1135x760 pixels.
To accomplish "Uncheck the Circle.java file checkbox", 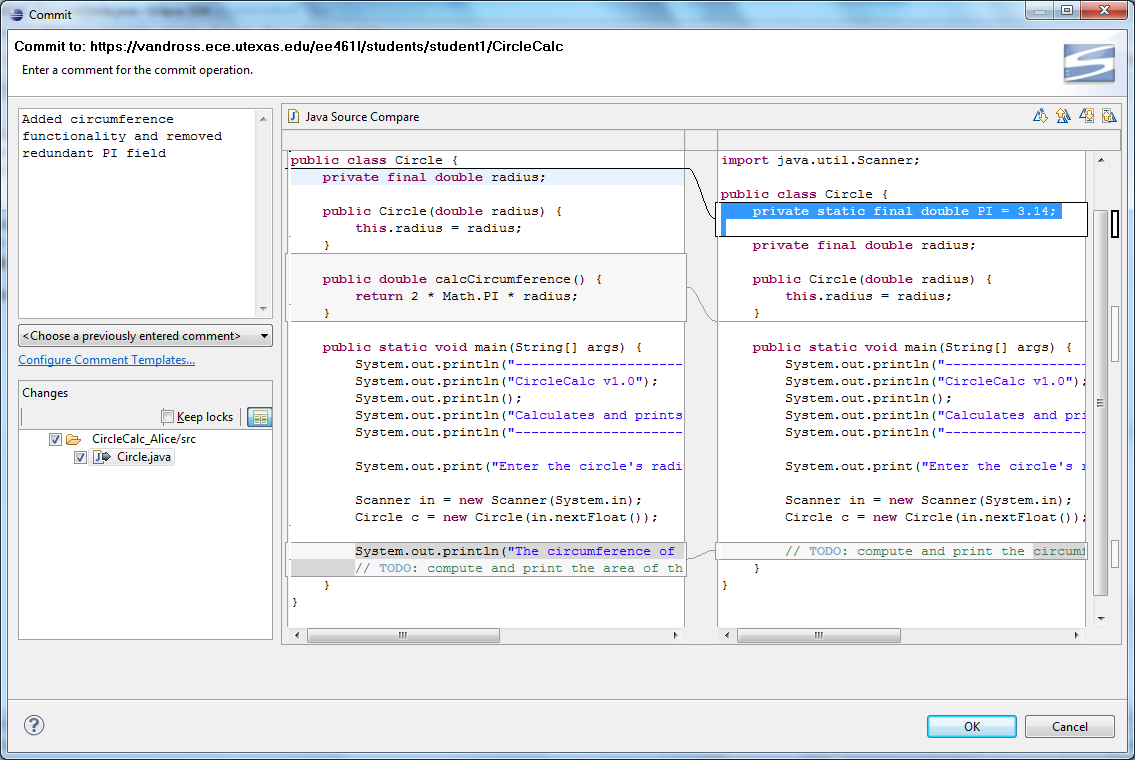I will coord(81,457).
